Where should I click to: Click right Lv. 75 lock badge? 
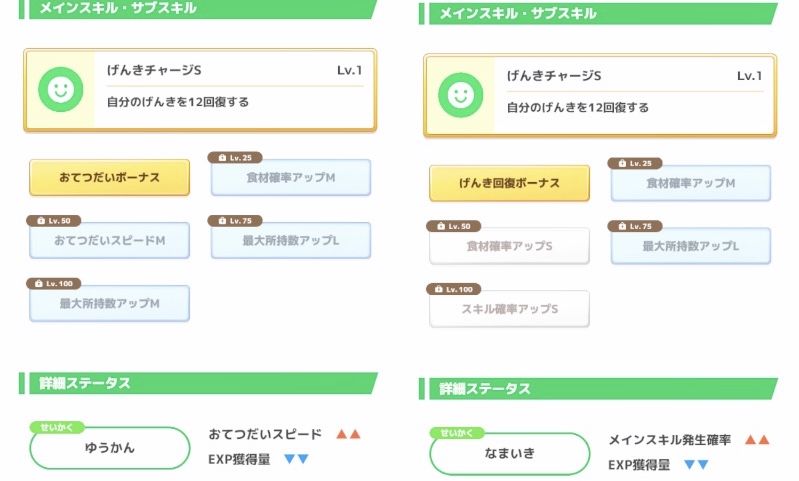point(636,226)
